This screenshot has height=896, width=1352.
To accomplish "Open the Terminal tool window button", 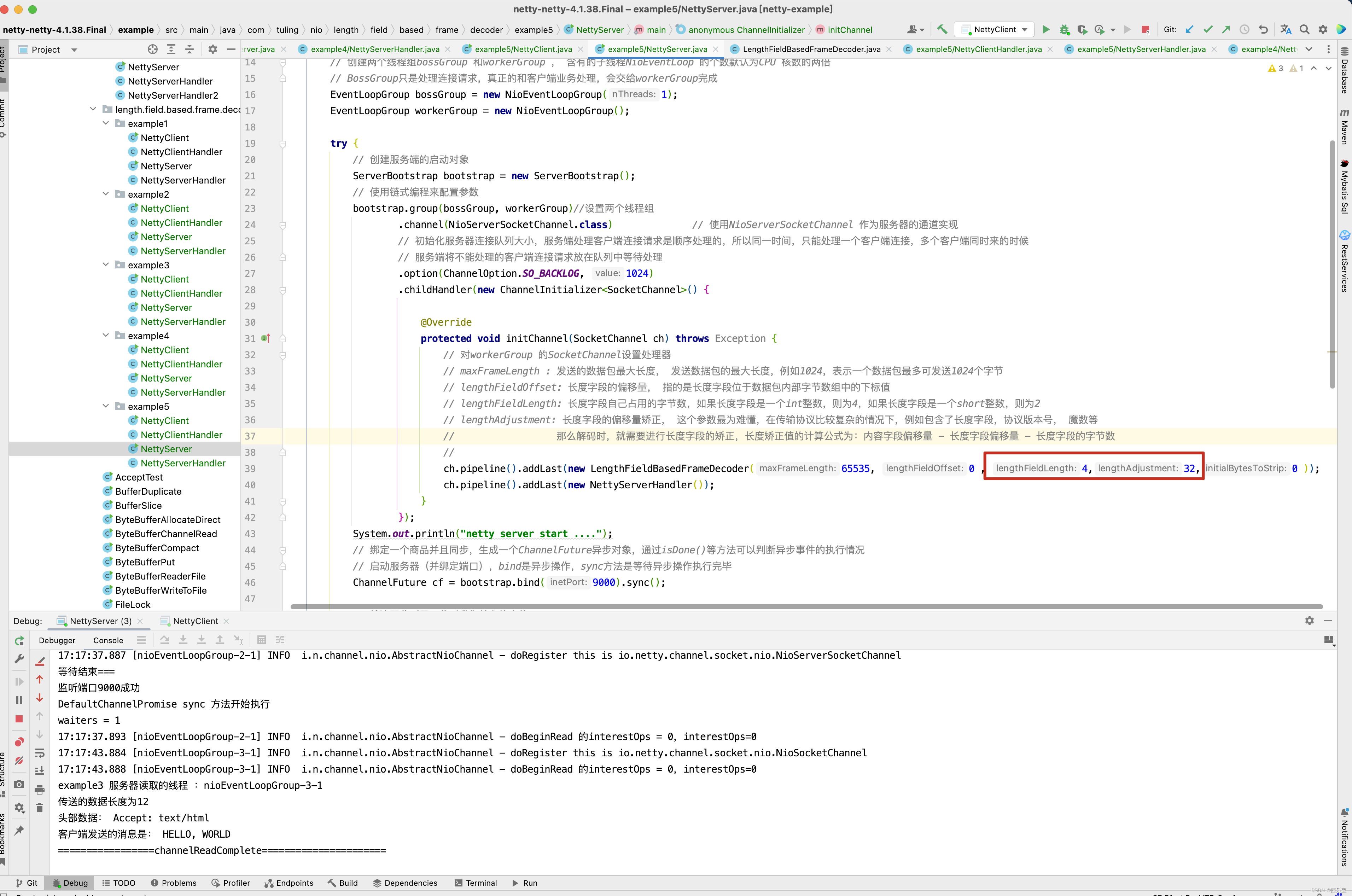I will point(476,883).
